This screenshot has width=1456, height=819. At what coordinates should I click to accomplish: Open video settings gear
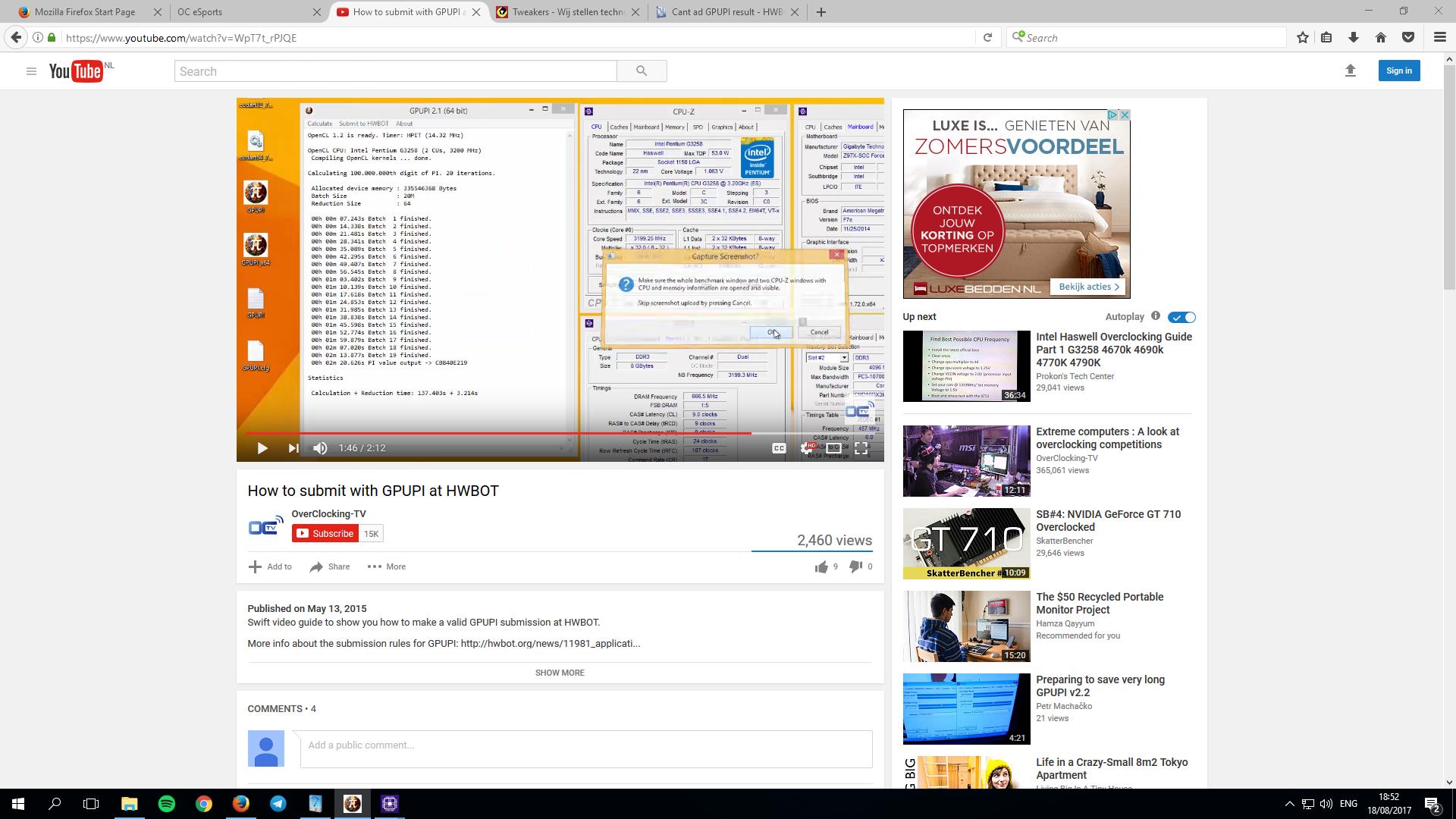click(807, 448)
